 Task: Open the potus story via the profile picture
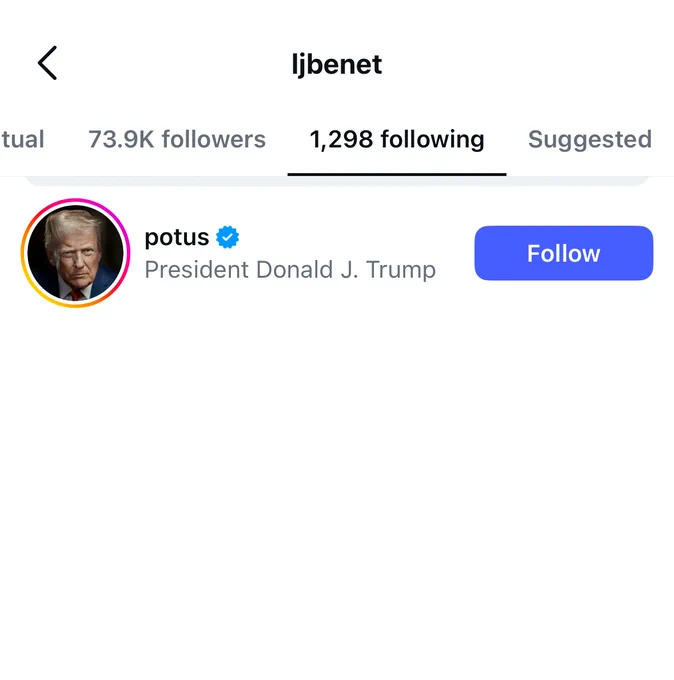(x=75, y=253)
